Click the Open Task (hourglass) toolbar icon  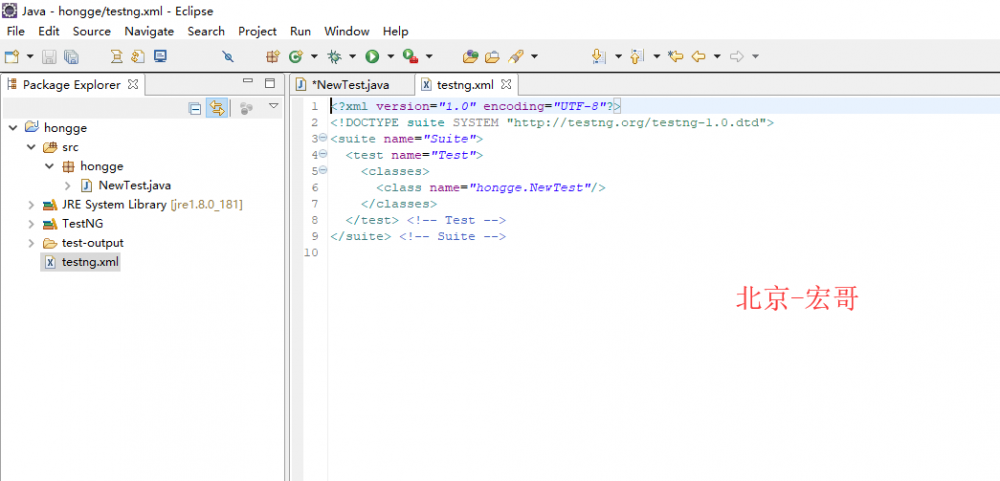(117, 57)
